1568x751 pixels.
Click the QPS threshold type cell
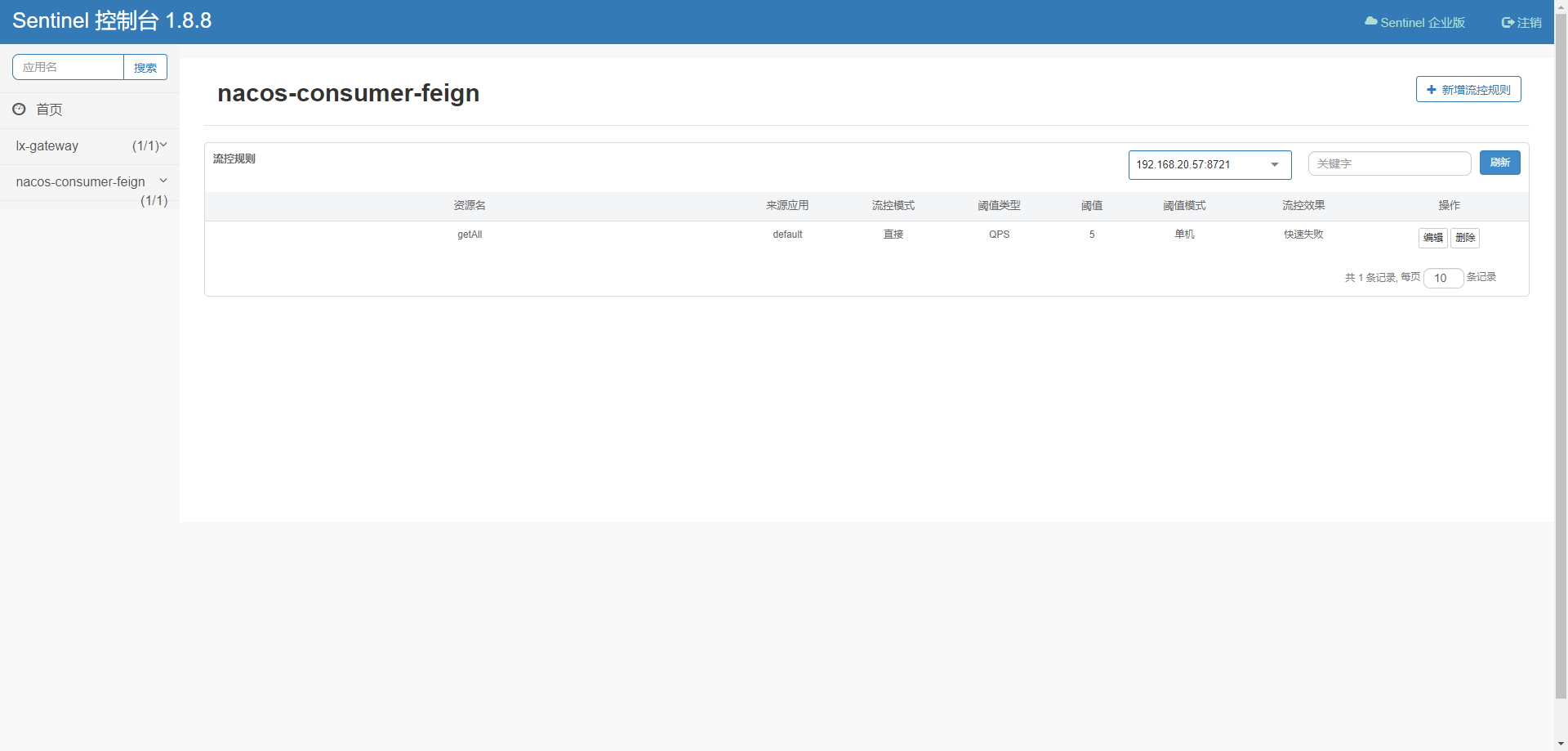[999, 235]
